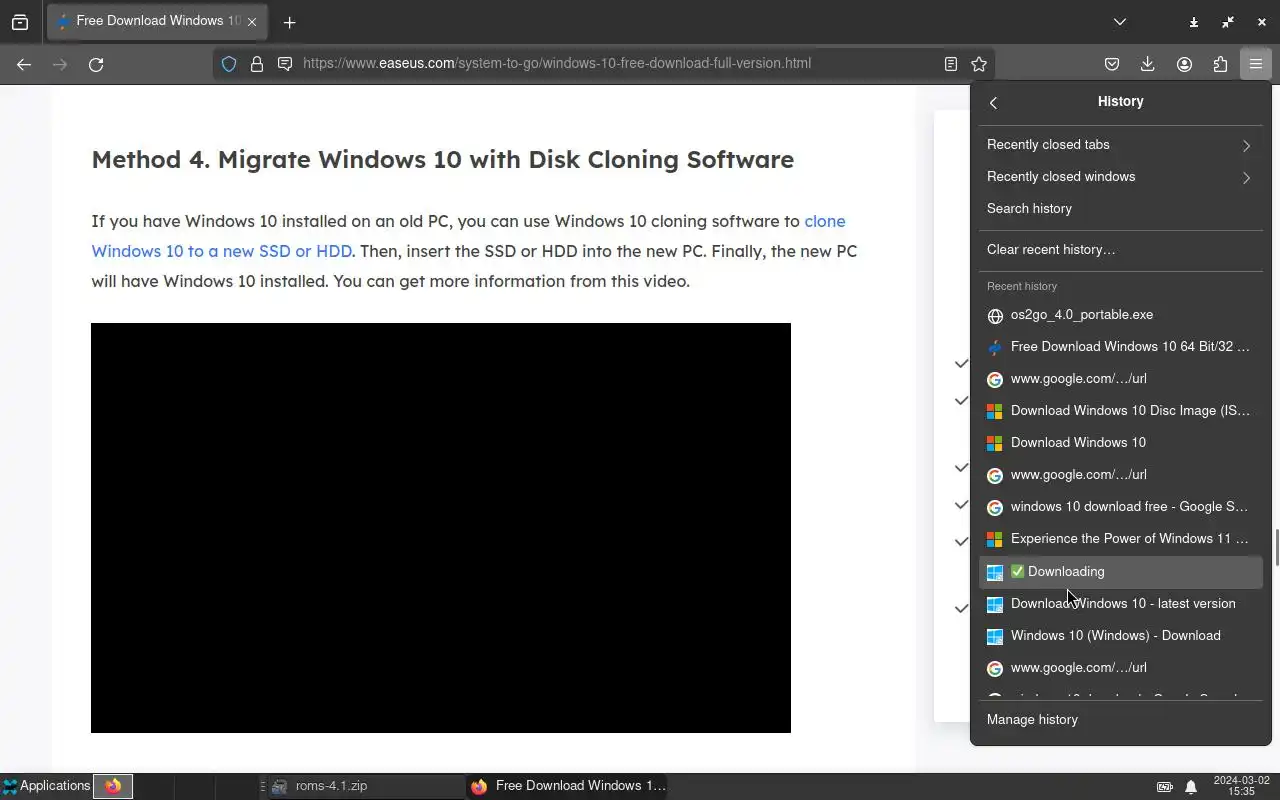Open the notification bell in tray

click(x=1191, y=787)
